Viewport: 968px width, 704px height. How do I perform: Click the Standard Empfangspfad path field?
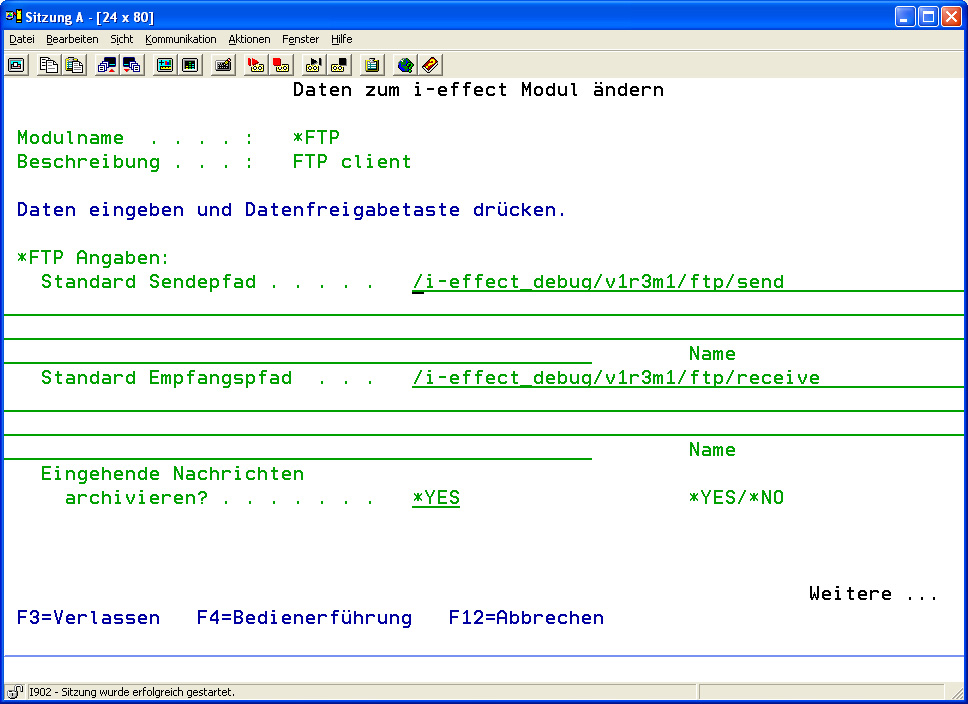point(615,378)
